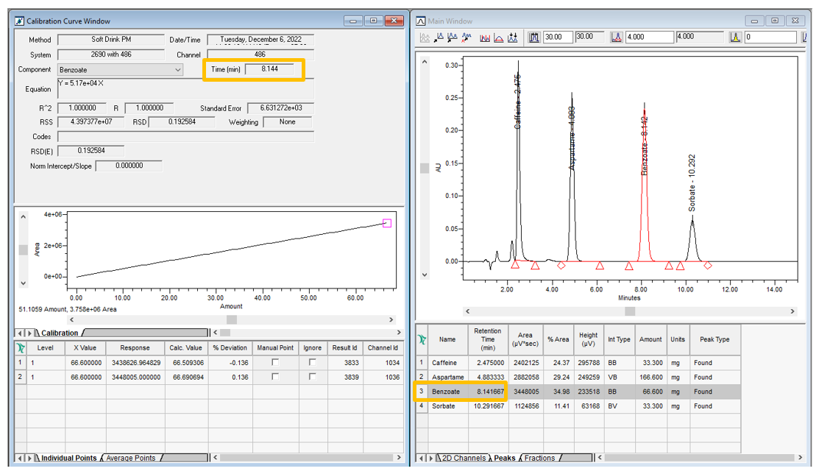Switch to the Fractions tab
Screen dimensions: 816x474
click(539, 458)
